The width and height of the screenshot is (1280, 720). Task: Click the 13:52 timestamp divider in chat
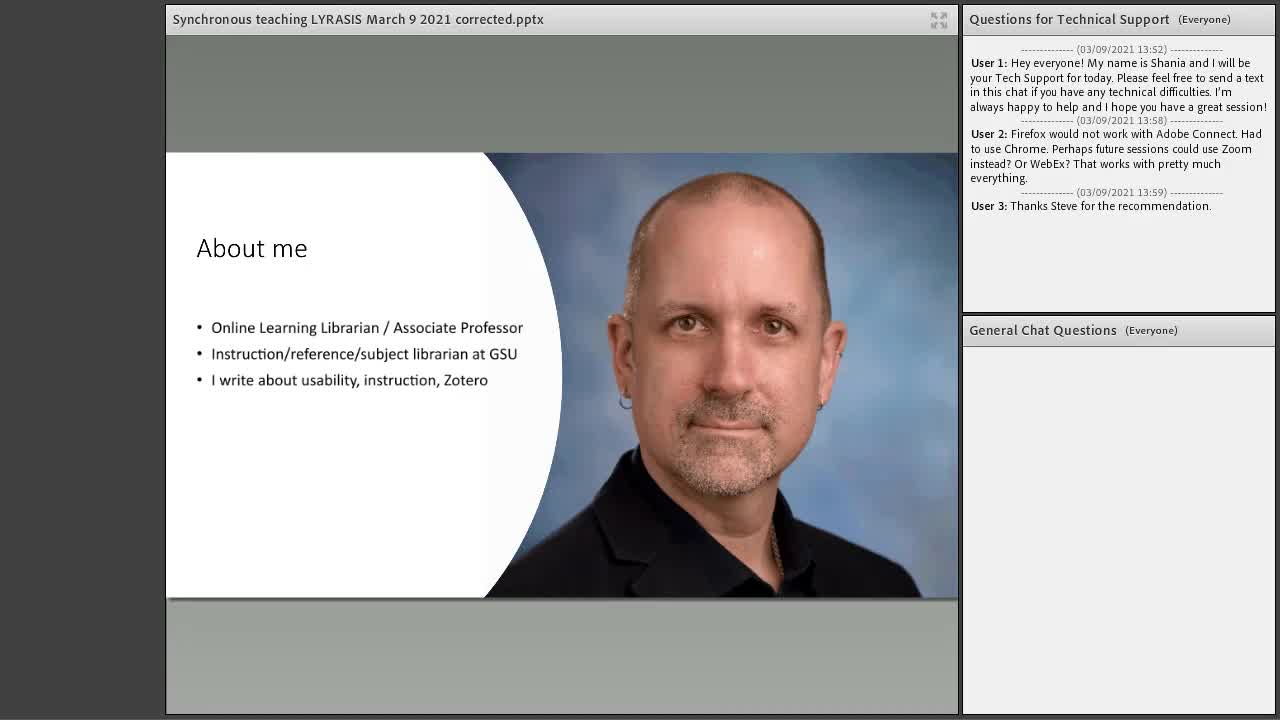point(1121,49)
